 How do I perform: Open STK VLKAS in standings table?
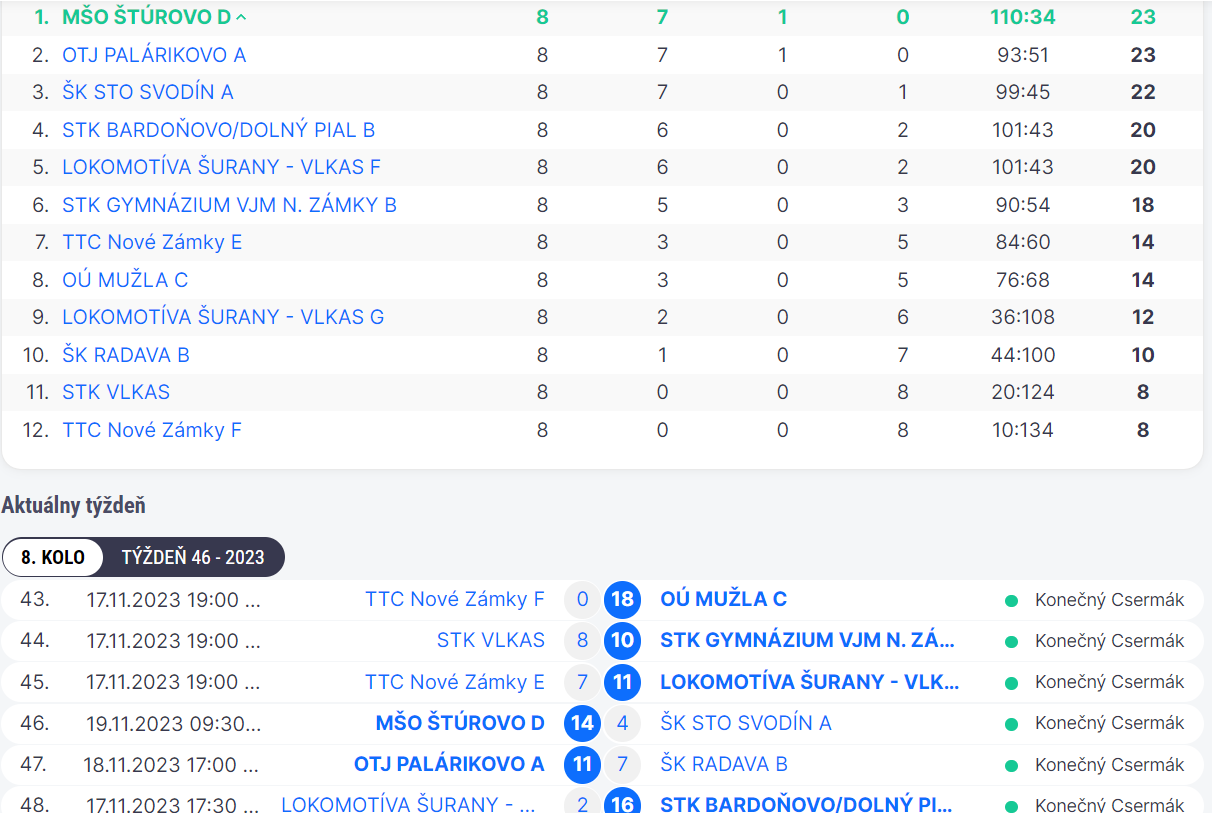tap(116, 392)
